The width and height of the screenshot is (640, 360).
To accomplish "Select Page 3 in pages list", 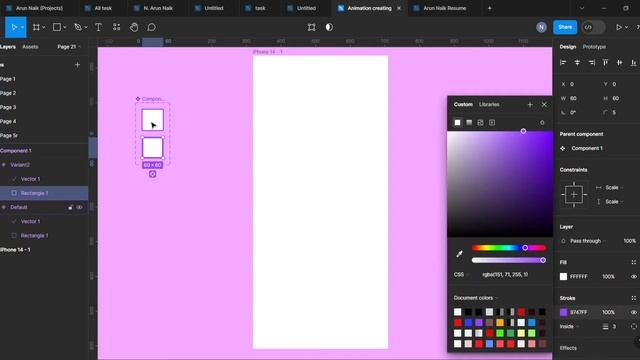I will [8, 107].
